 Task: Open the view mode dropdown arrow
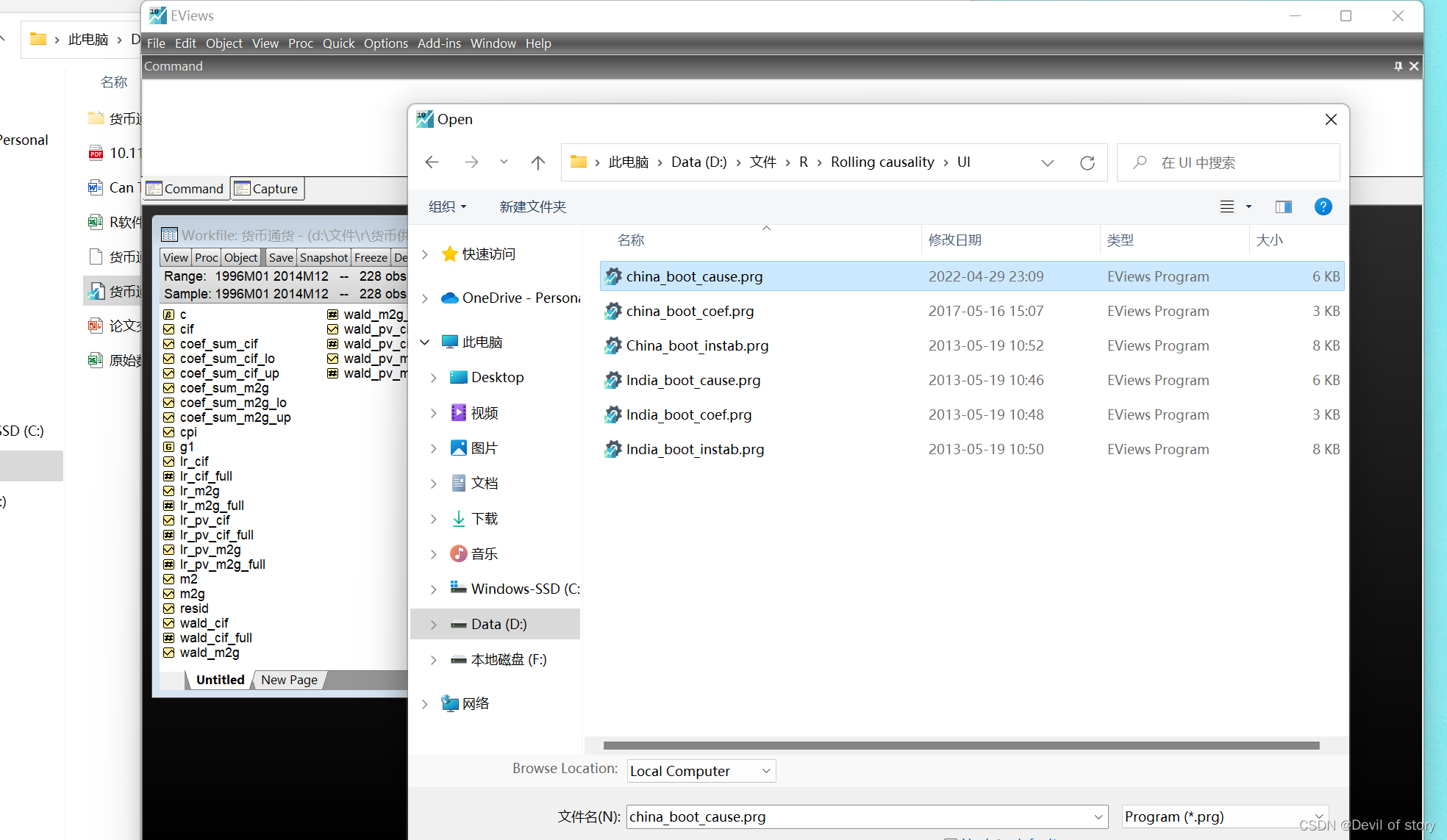click(x=1248, y=207)
